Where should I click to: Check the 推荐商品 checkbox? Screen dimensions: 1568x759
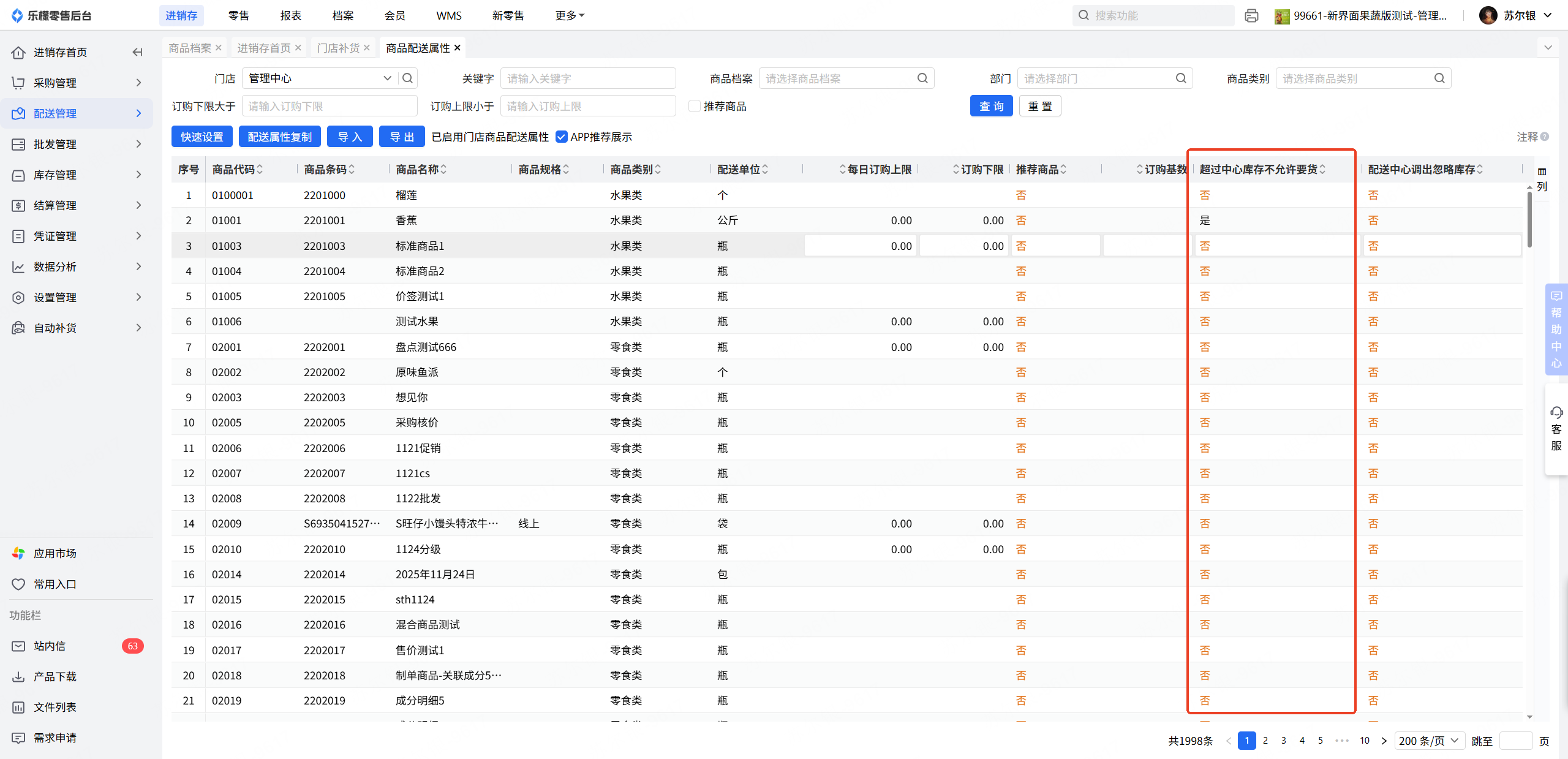pyautogui.click(x=695, y=106)
